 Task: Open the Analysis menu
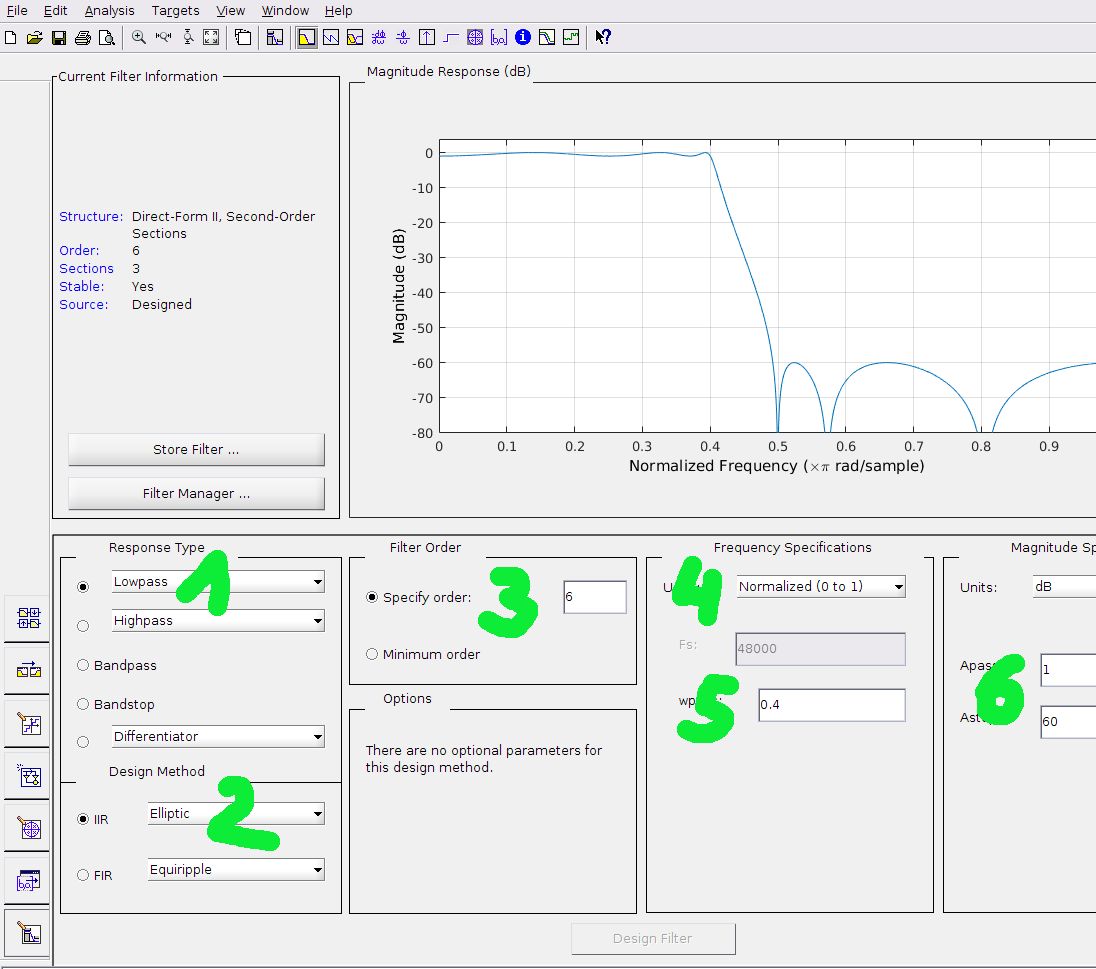(109, 10)
